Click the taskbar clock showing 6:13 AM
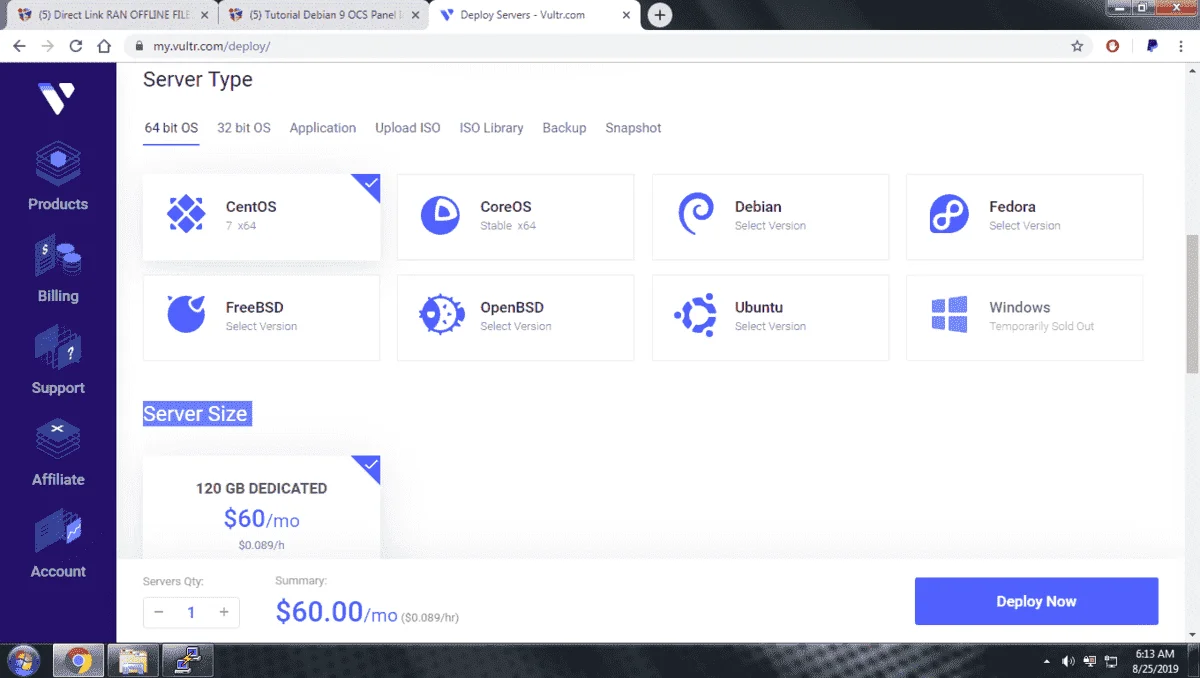Image resolution: width=1200 pixels, height=678 pixels. [x=1155, y=653]
